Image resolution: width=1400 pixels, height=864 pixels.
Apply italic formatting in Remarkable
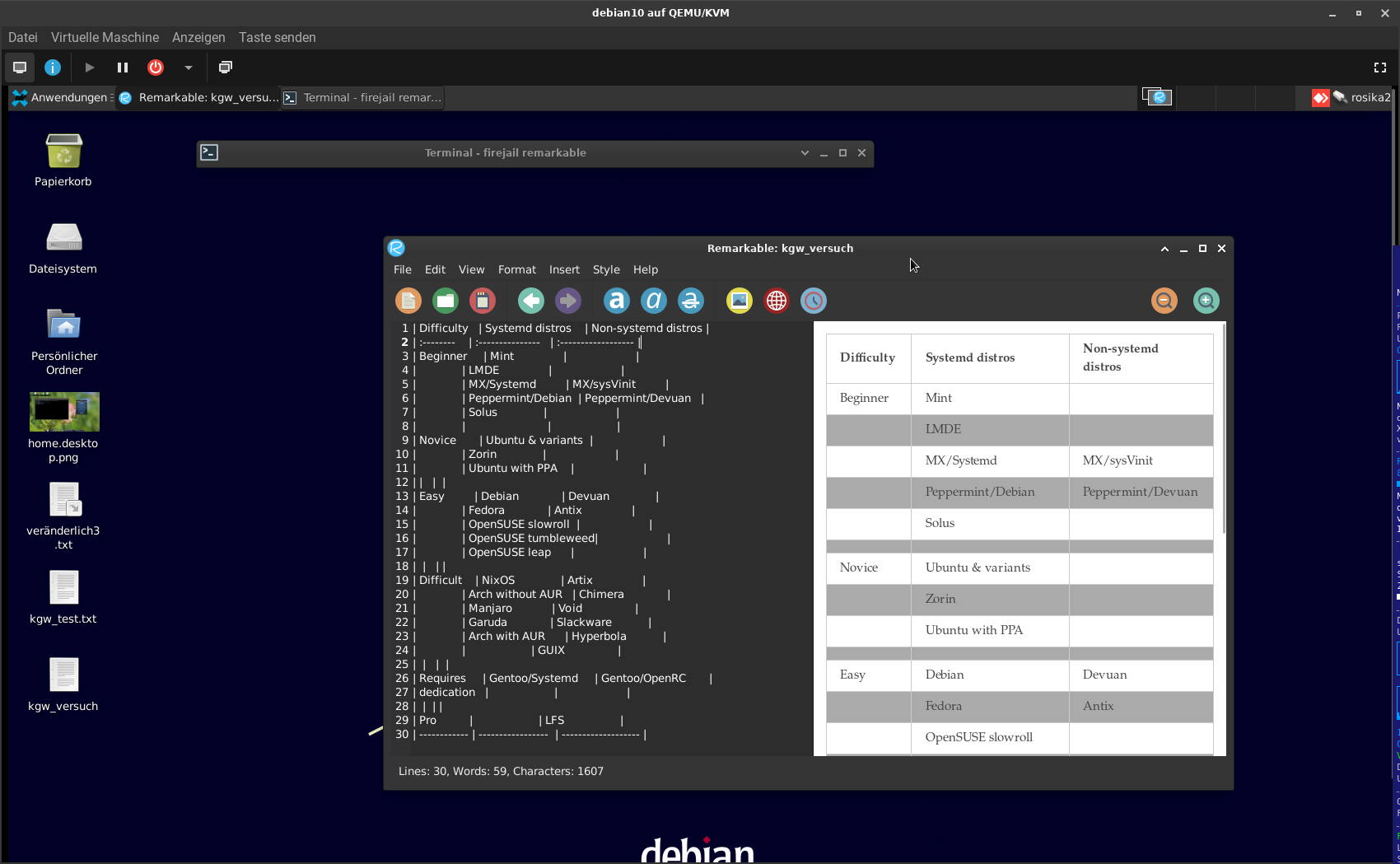(654, 301)
